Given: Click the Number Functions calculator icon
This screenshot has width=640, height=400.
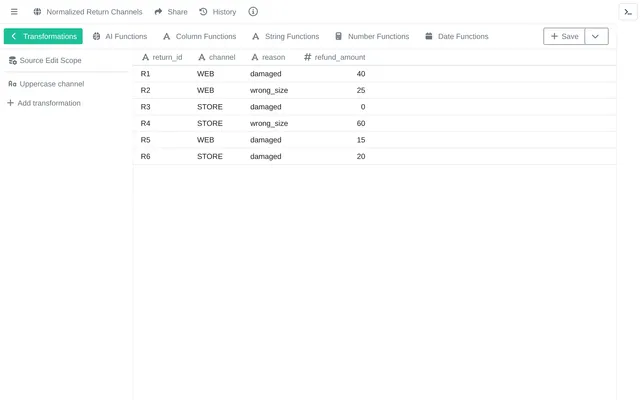Looking at the screenshot, I should (338, 36).
